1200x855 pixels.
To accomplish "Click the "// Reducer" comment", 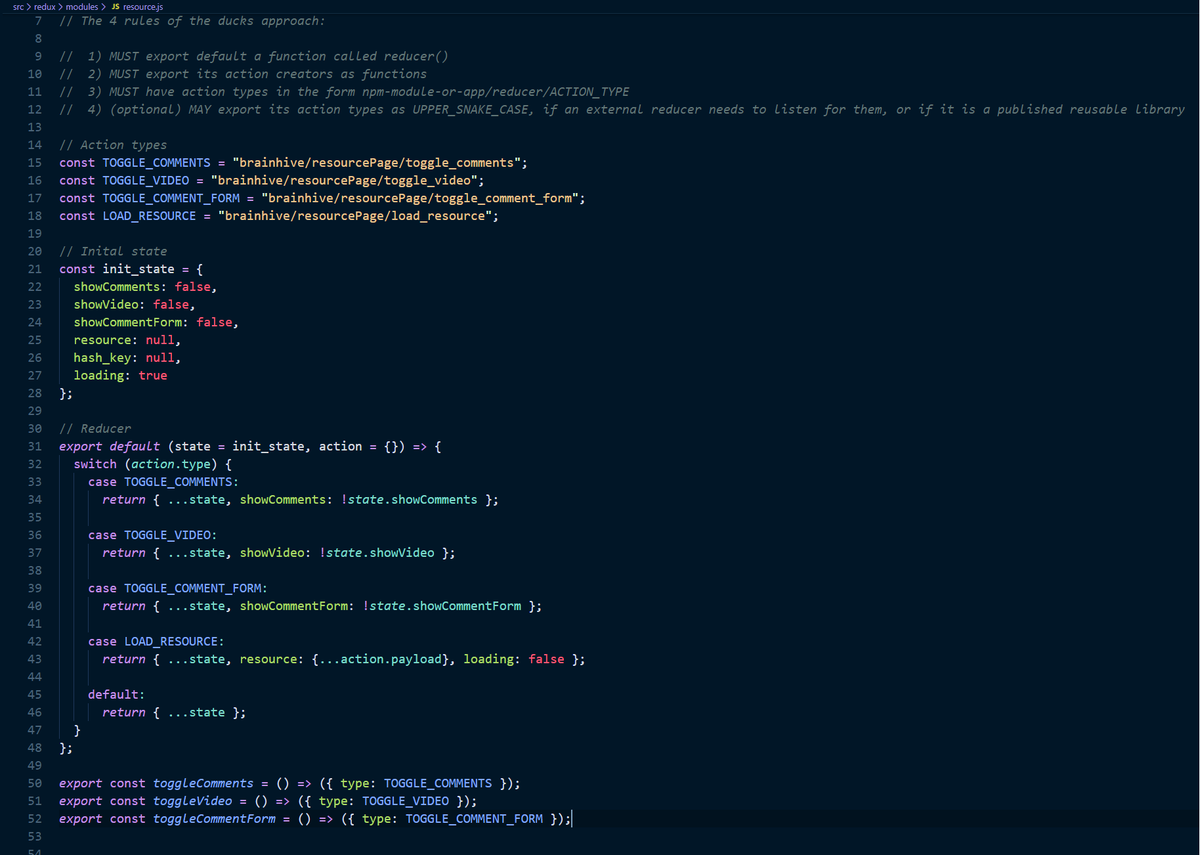I will (x=95, y=429).
